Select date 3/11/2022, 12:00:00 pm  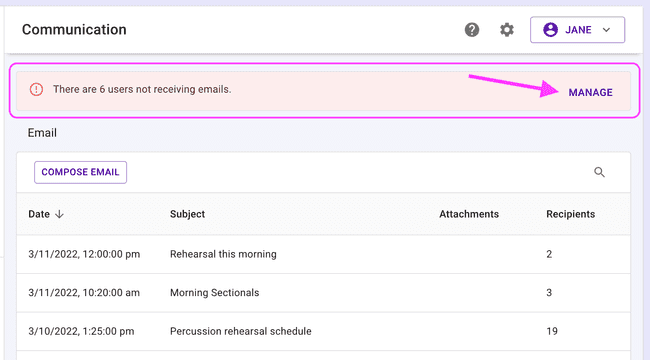84,254
